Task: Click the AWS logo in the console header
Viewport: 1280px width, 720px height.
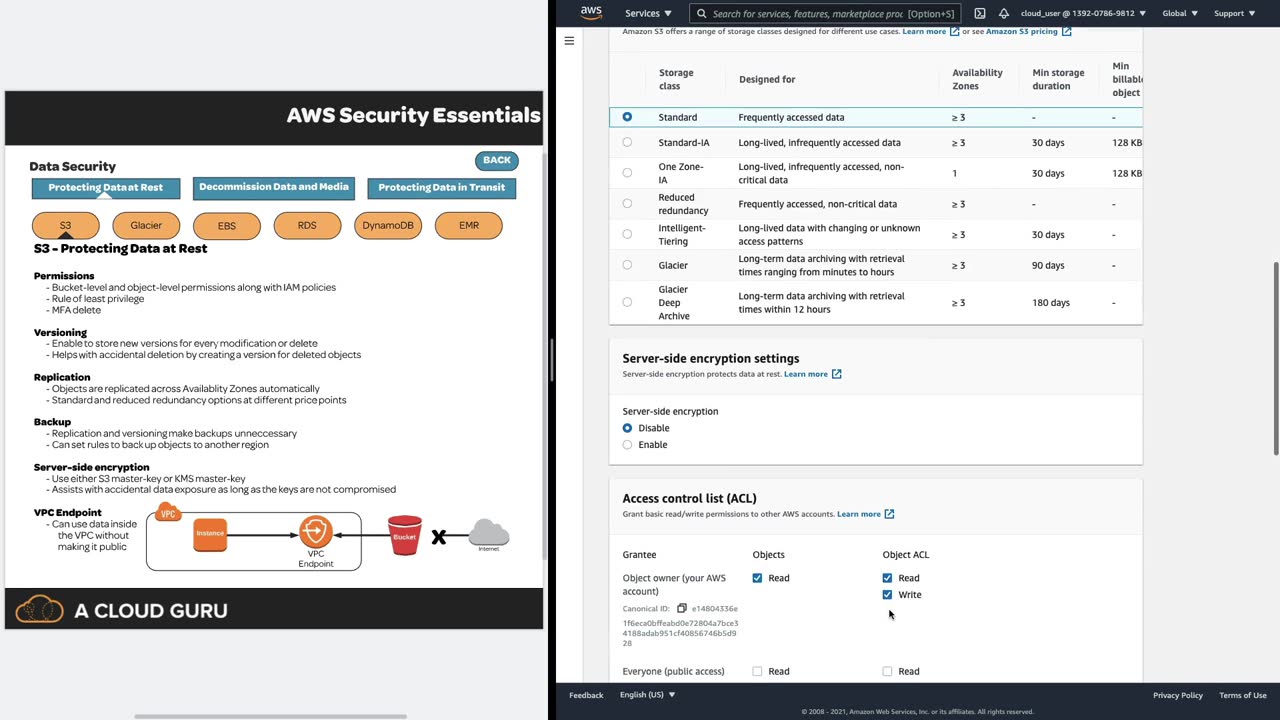Action: click(x=591, y=13)
